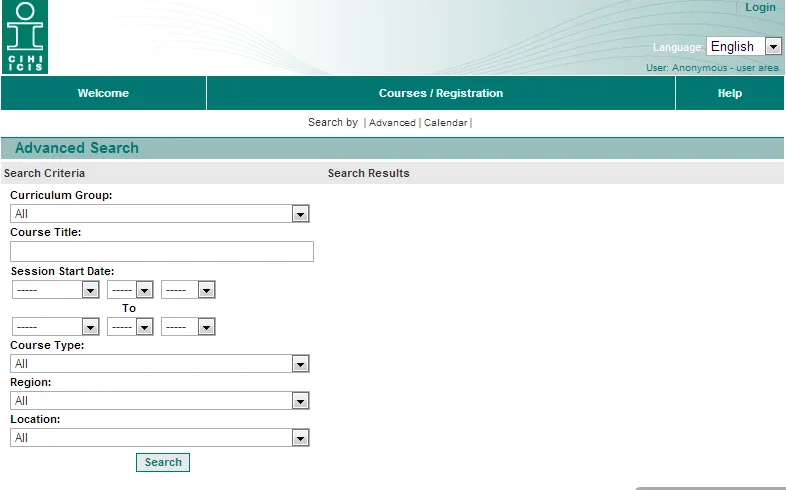Expand the Language dropdown
Image resolution: width=786 pixels, height=490 pixels.
(744, 46)
